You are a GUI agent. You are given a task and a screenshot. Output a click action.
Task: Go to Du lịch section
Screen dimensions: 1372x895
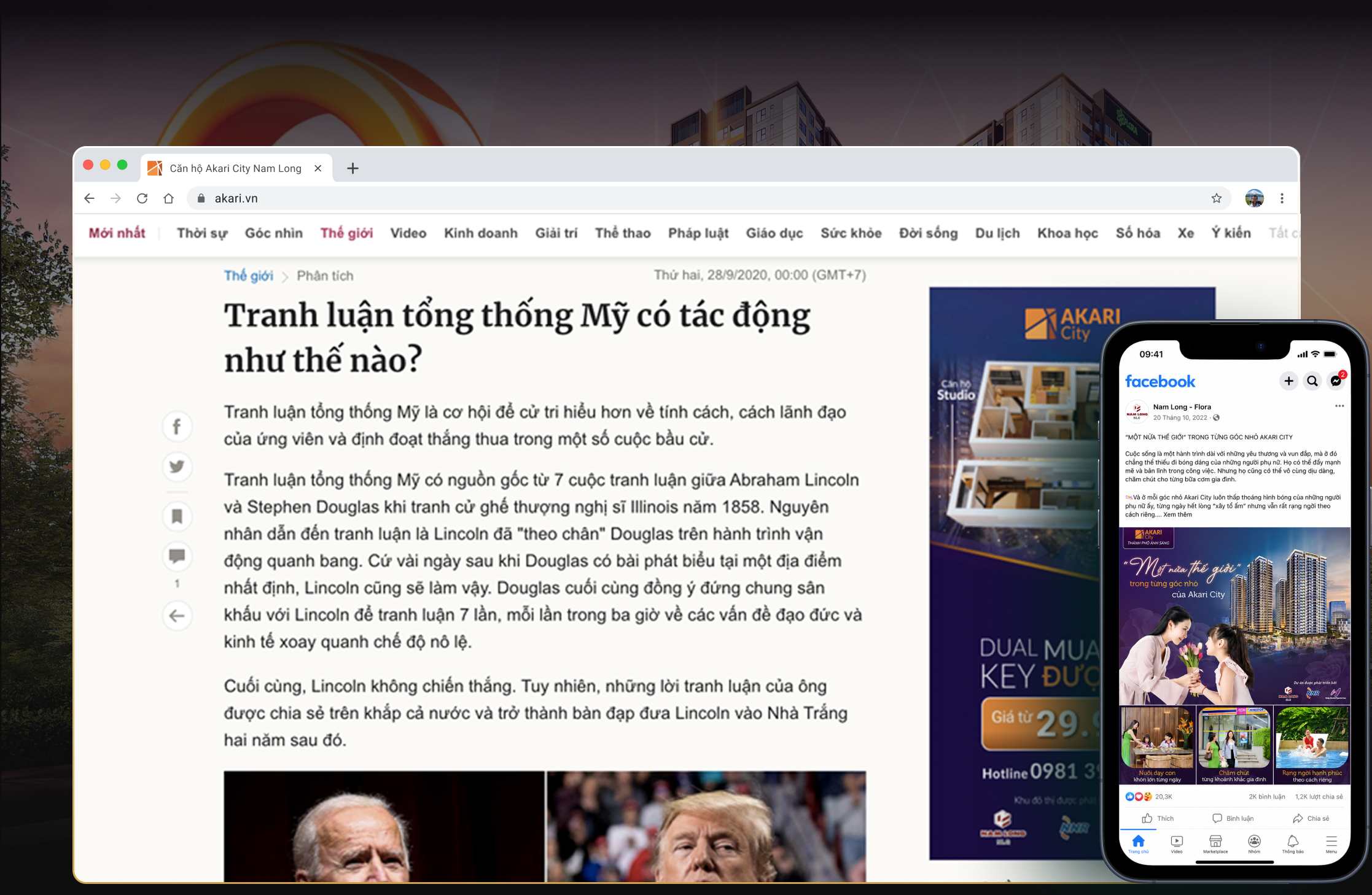click(x=997, y=233)
